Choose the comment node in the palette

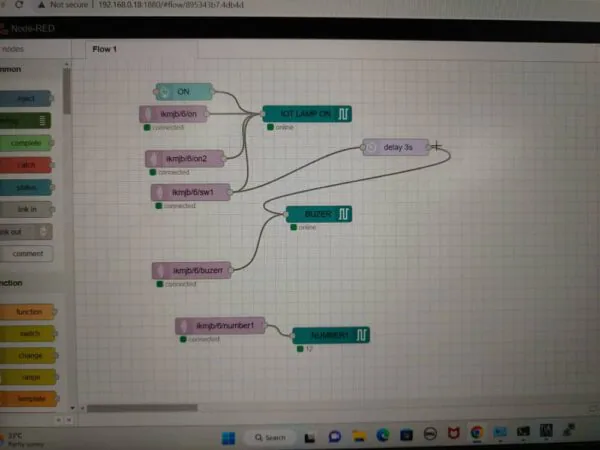[27, 254]
